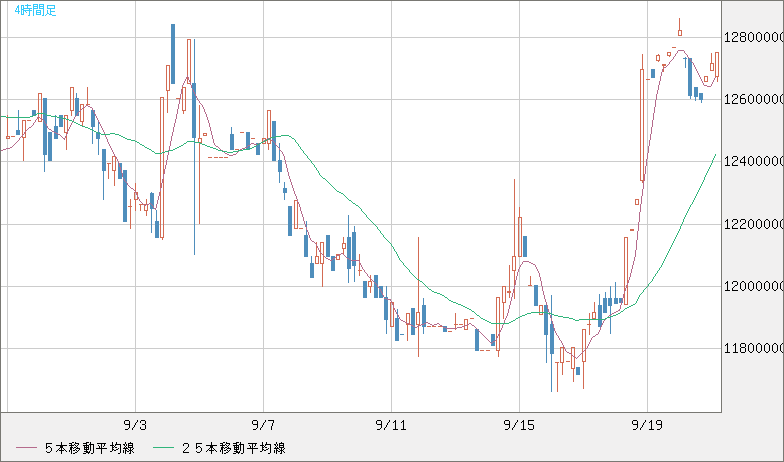Click the 25本移動平均線 legend label
Image resolution: width=784 pixels, height=462 pixels.
point(234,448)
